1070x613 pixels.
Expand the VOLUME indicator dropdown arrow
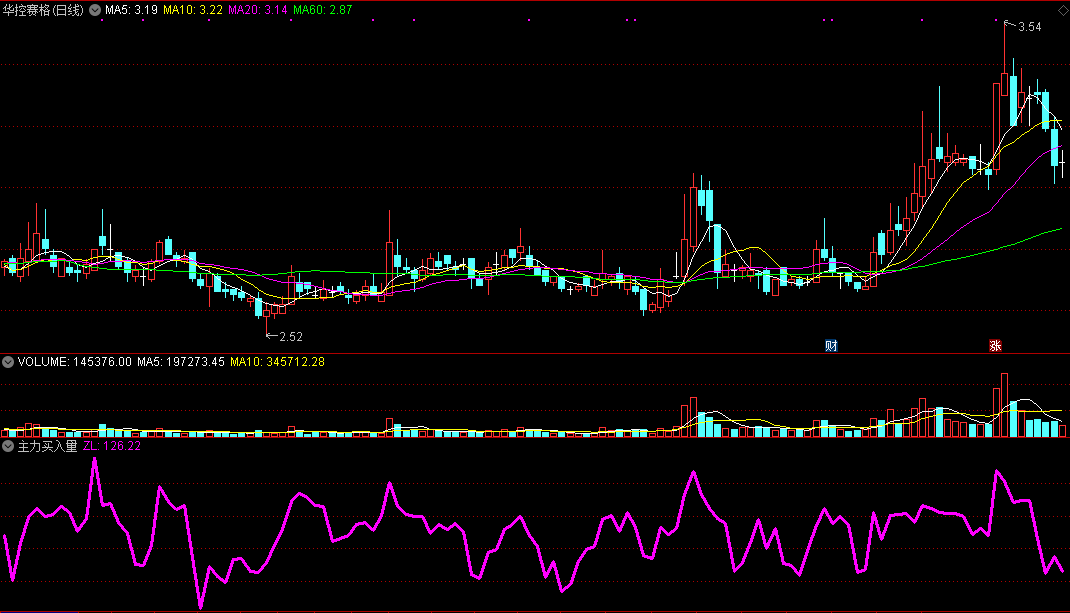(x=8, y=362)
